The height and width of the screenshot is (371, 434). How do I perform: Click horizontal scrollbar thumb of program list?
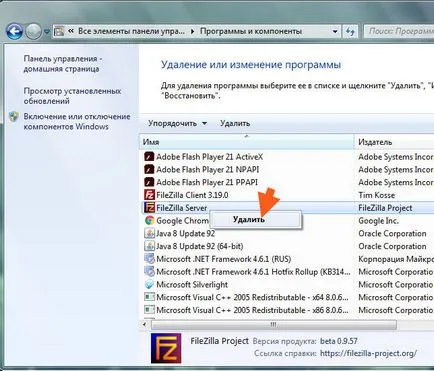[x=273, y=324]
